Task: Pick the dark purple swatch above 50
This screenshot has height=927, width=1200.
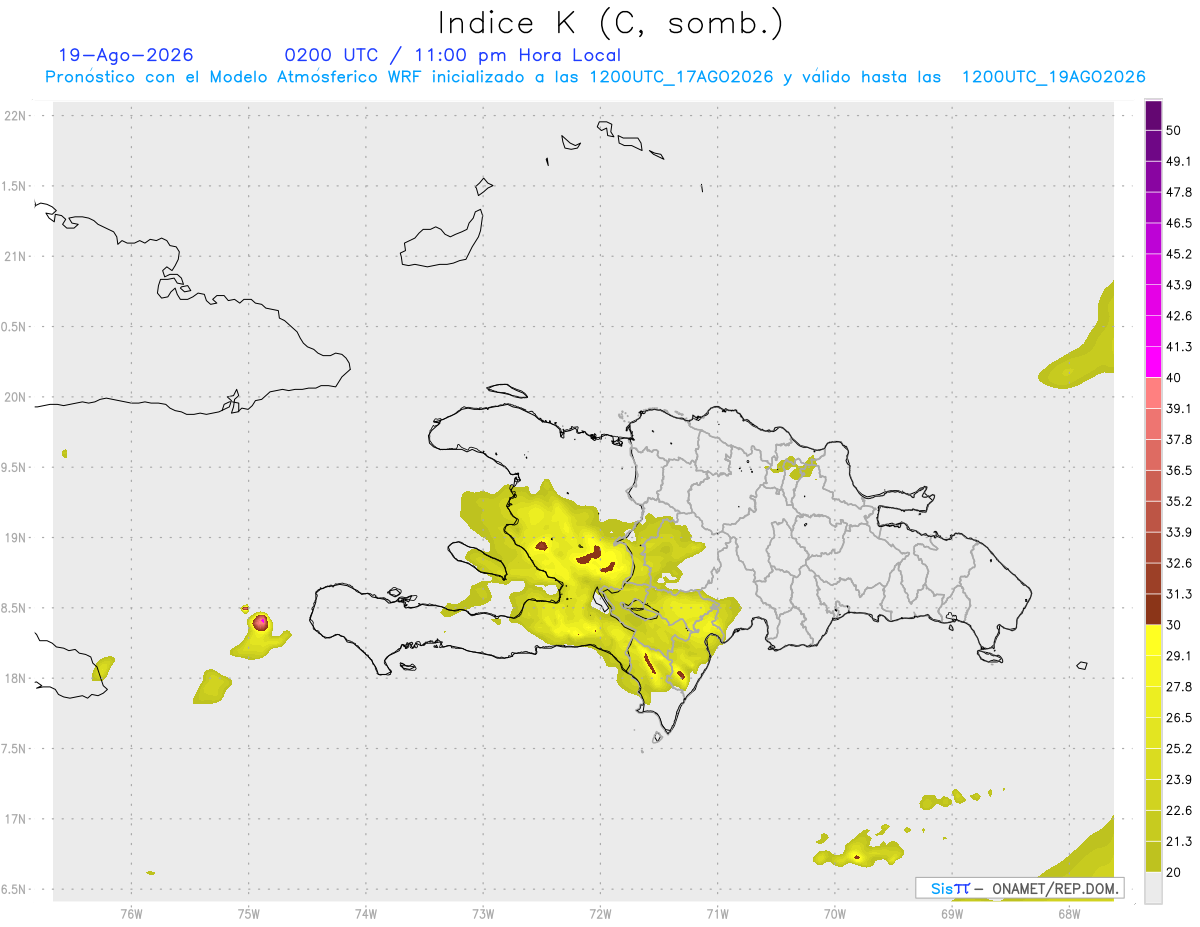Action: pos(1153,115)
